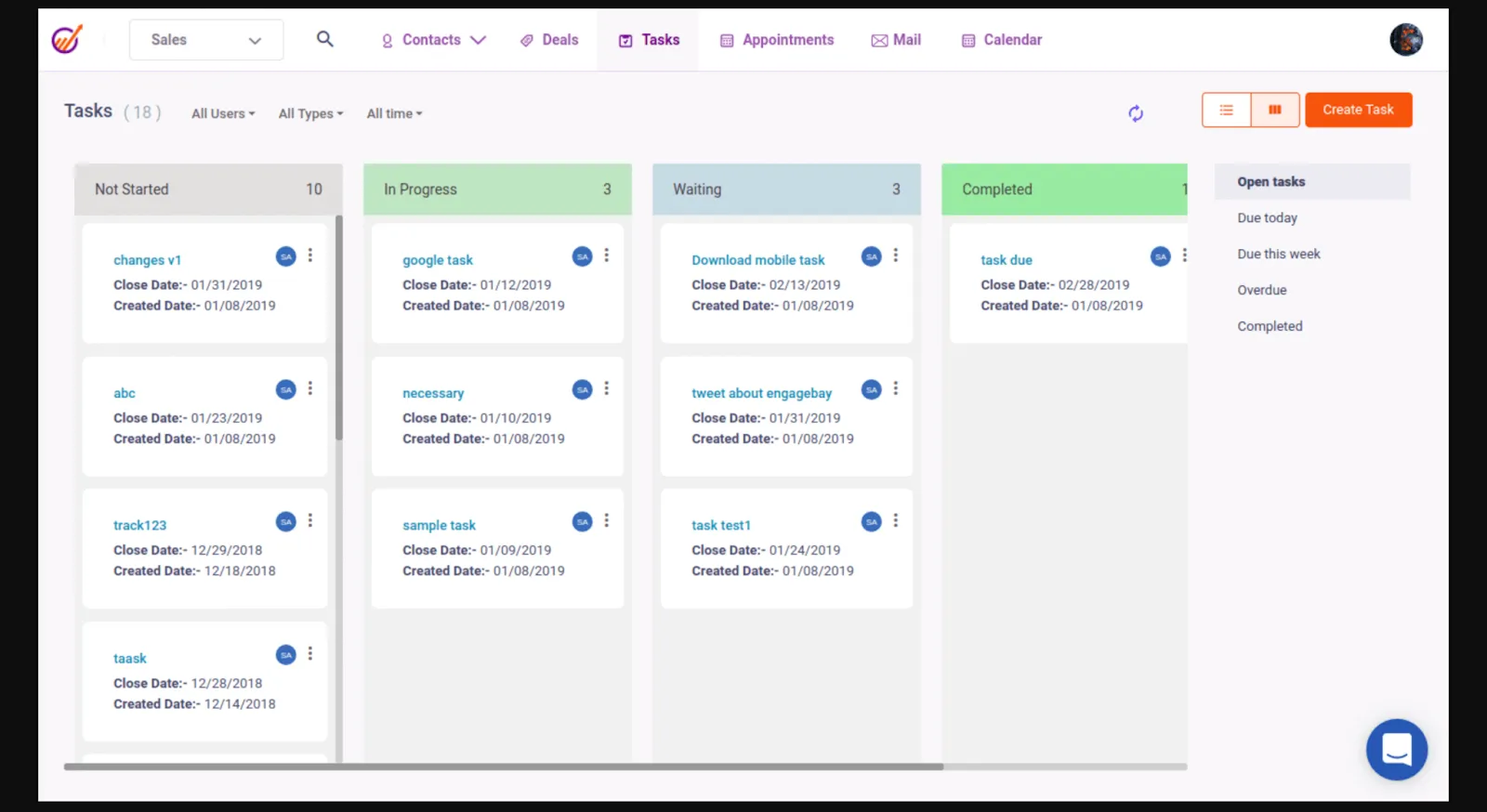Click the SA owner badge on Download mobile task
The image size is (1487, 812).
872,256
